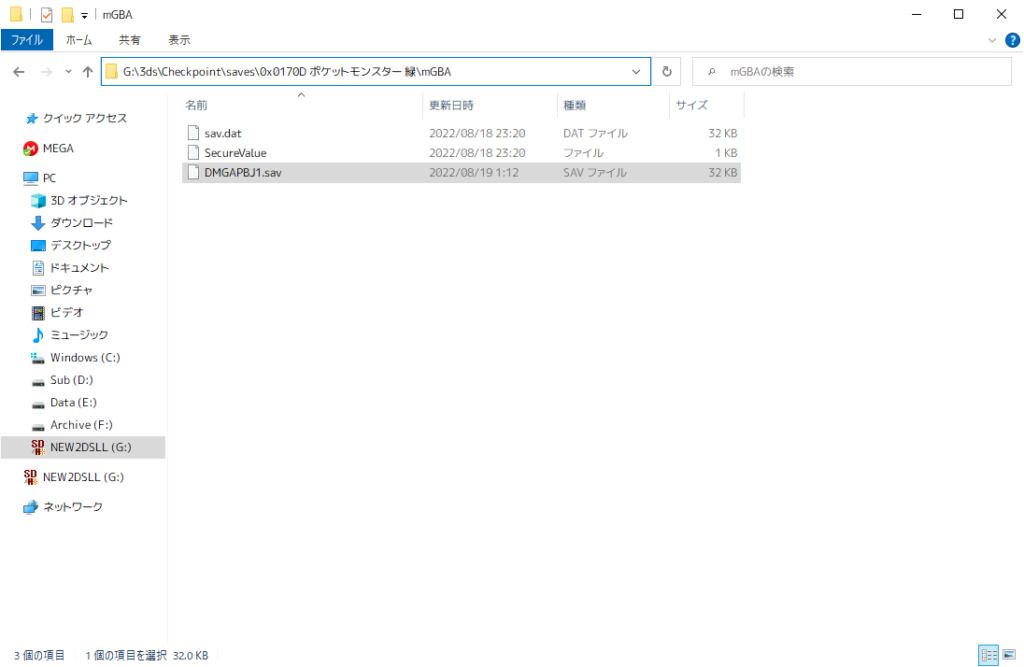This screenshot has width=1024, height=667.
Task: Select PC in the navigation pane
Action: coord(49,178)
